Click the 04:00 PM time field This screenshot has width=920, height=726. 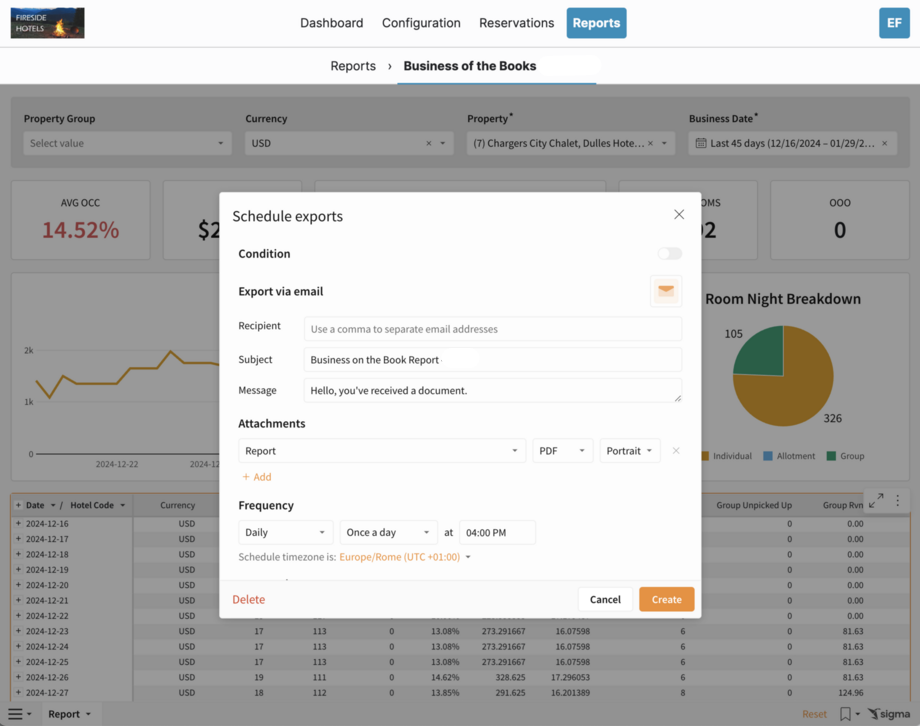point(498,532)
